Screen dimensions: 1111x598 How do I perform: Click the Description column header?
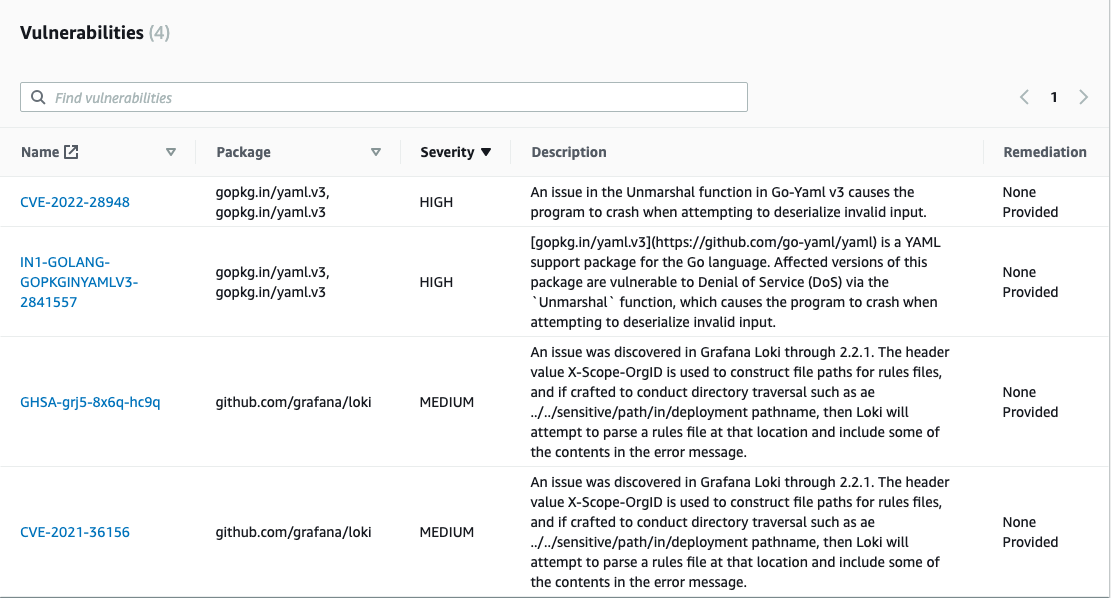[x=569, y=152]
